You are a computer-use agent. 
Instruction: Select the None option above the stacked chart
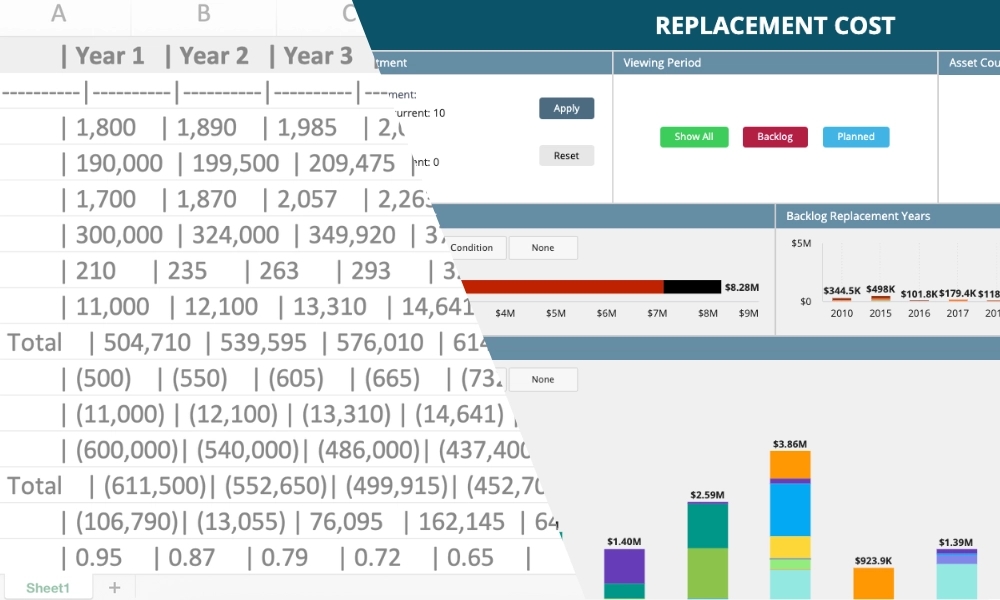(x=543, y=380)
